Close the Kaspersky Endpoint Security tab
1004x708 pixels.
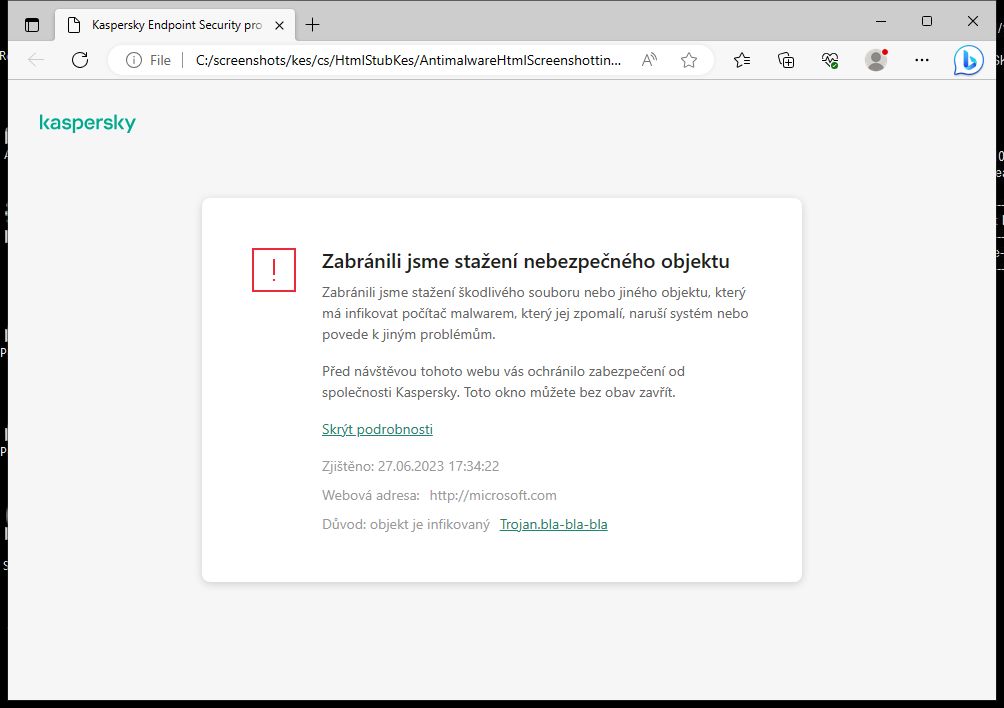pos(279,25)
